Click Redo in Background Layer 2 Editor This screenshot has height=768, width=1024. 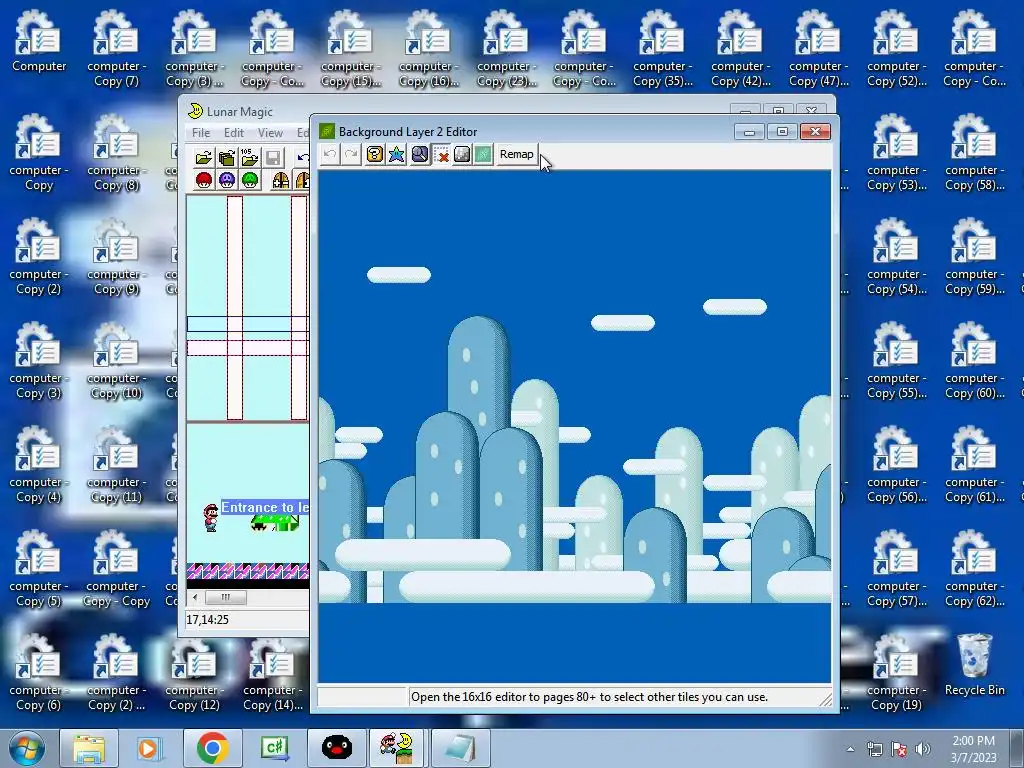pyautogui.click(x=351, y=155)
